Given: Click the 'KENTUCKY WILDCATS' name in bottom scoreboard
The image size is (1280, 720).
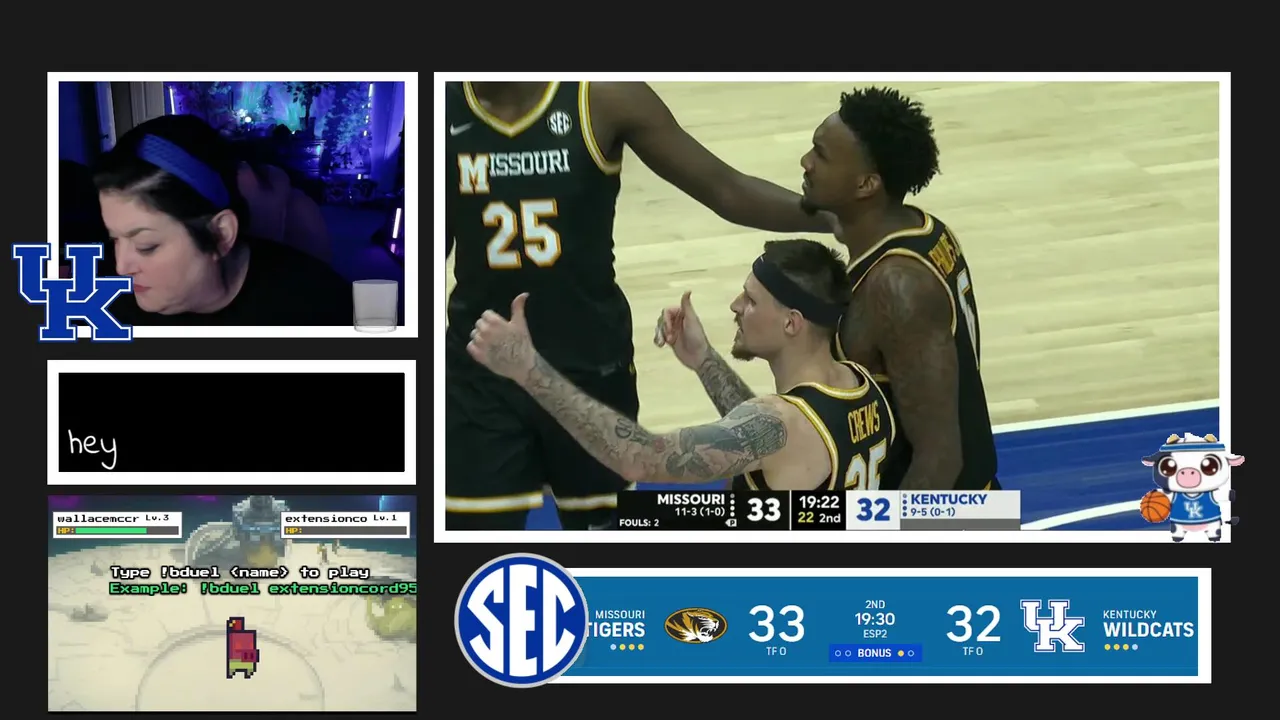Looking at the screenshot, I should [1148, 624].
